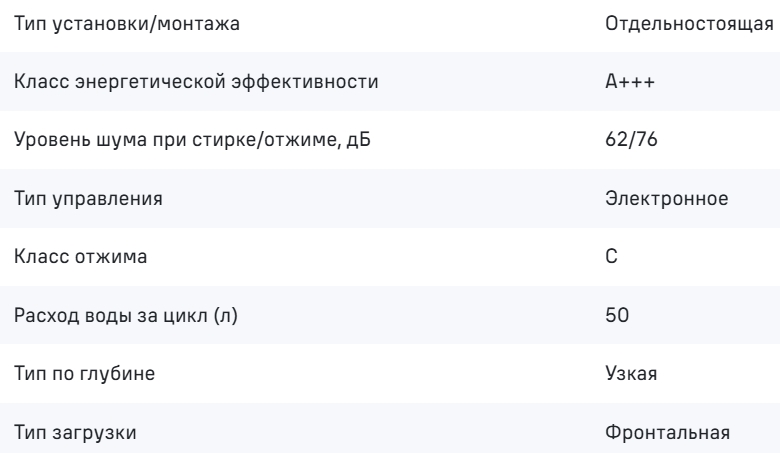Viewport: 780px width, 453px height.
Task: Select the 'Отдельностоящая' value
Action: click(x=692, y=24)
